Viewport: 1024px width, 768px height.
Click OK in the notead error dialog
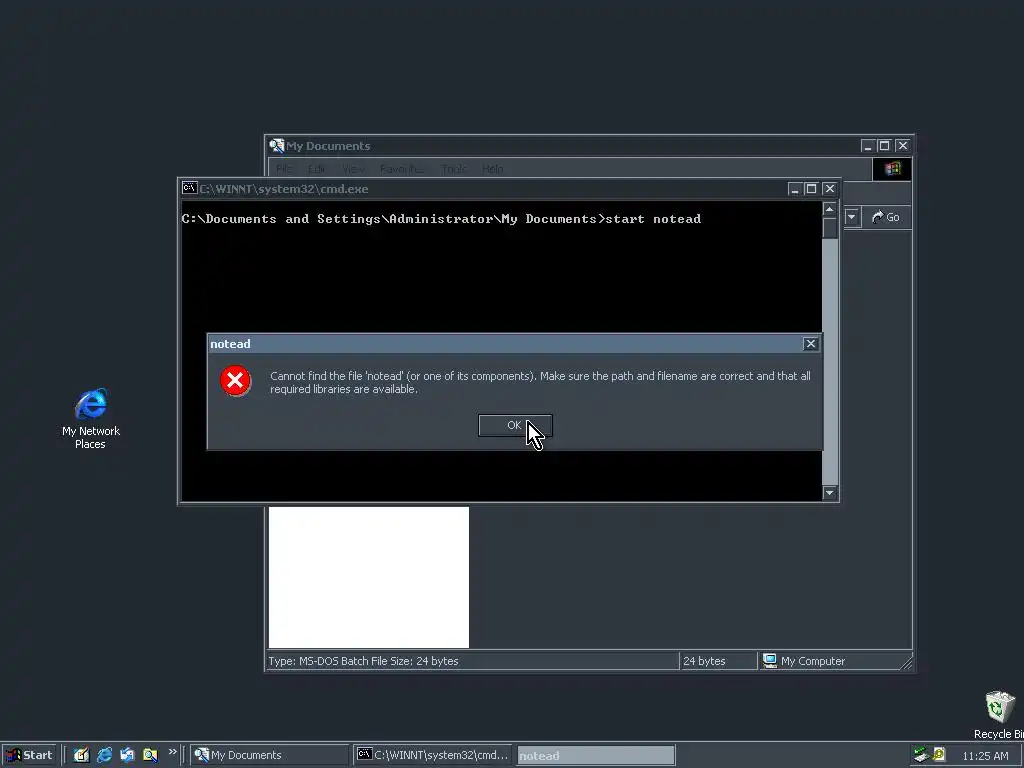515,426
